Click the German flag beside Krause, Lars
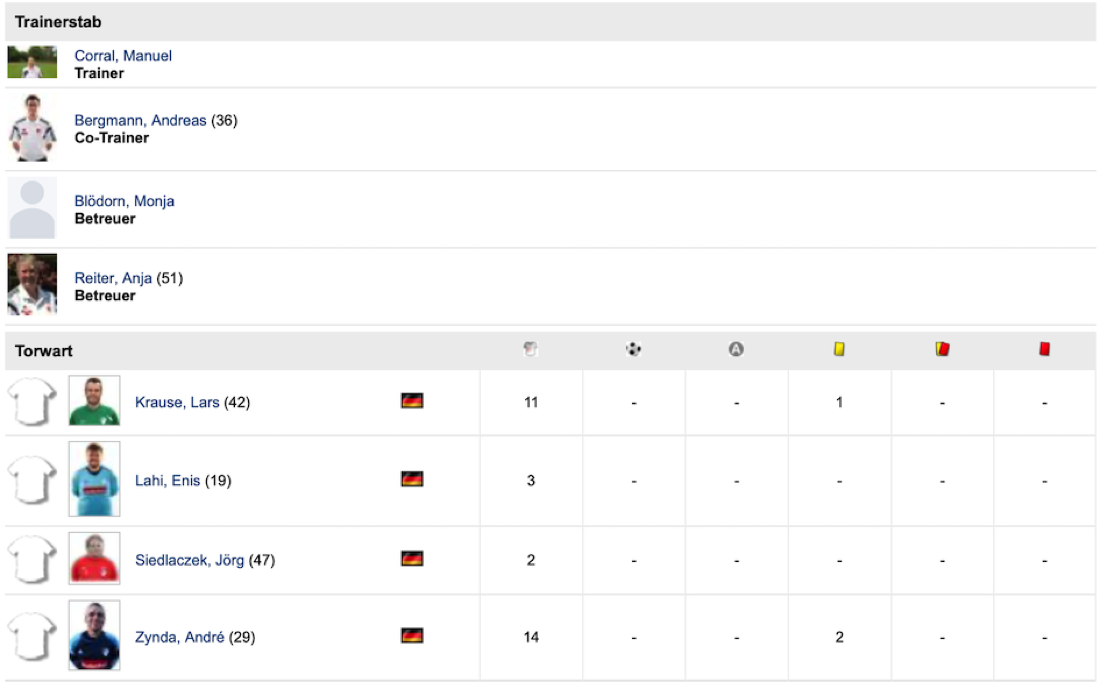Viewport: 1100px width, 682px height. [412, 401]
